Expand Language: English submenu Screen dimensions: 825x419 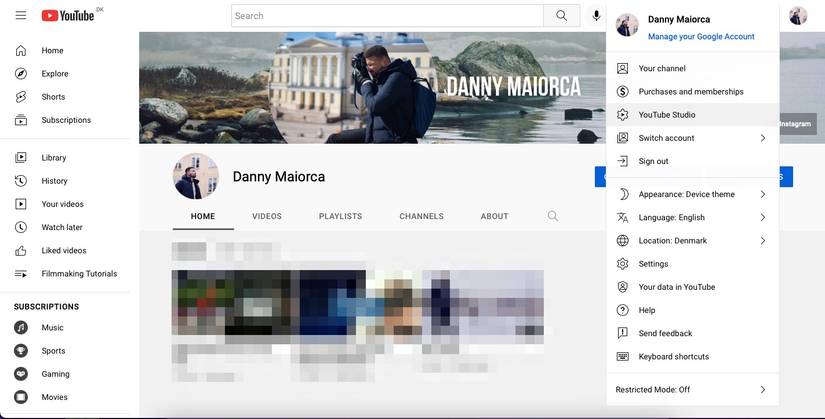tap(692, 217)
